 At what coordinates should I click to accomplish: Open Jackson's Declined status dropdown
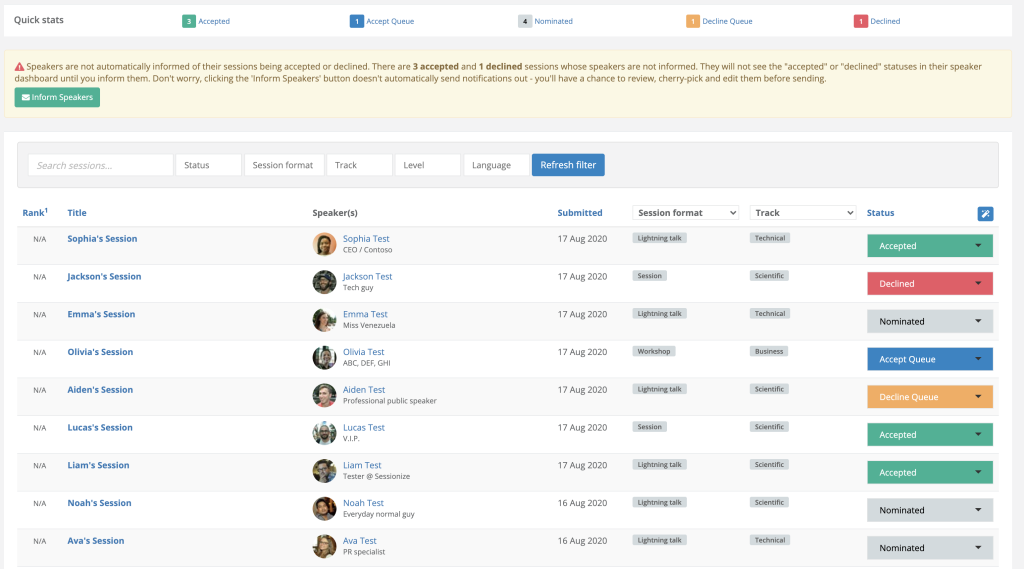pyautogui.click(x=929, y=284)
